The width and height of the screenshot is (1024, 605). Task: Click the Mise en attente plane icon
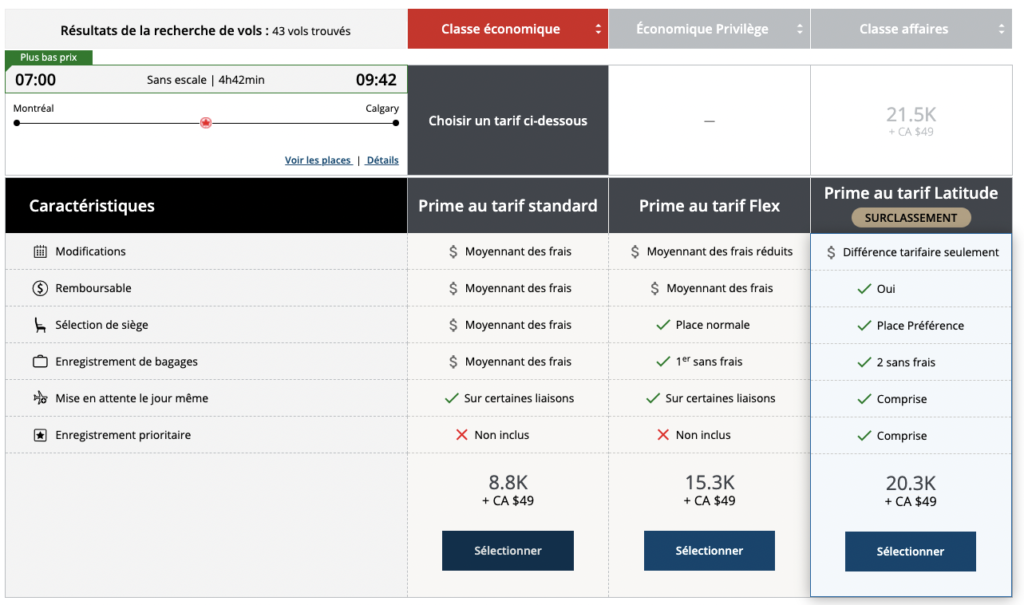(x=40, y=399)
